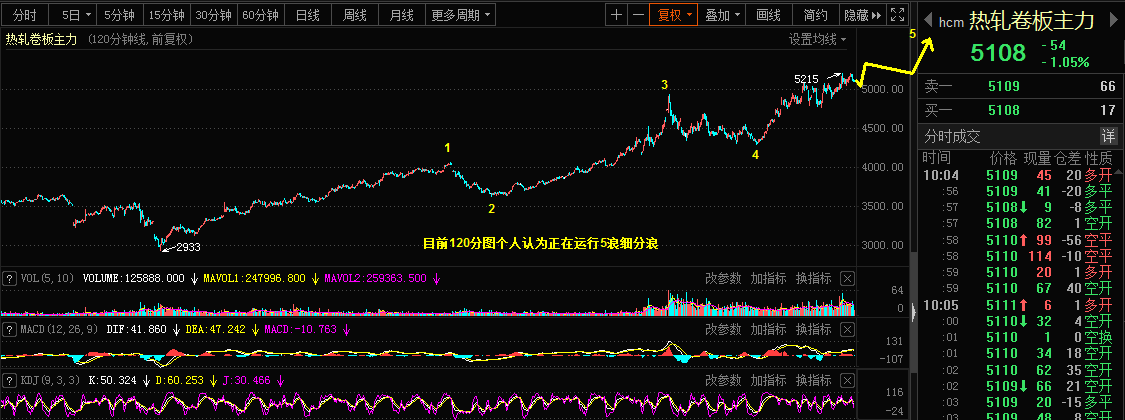Click the 分时成交 header

click(x=951, y=136)
